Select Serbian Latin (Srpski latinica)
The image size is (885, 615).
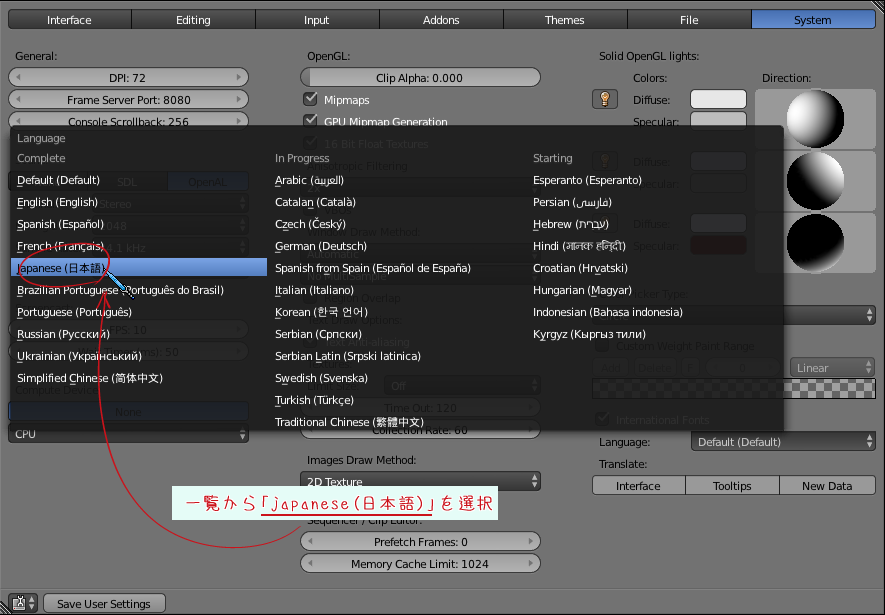(397, 356)
